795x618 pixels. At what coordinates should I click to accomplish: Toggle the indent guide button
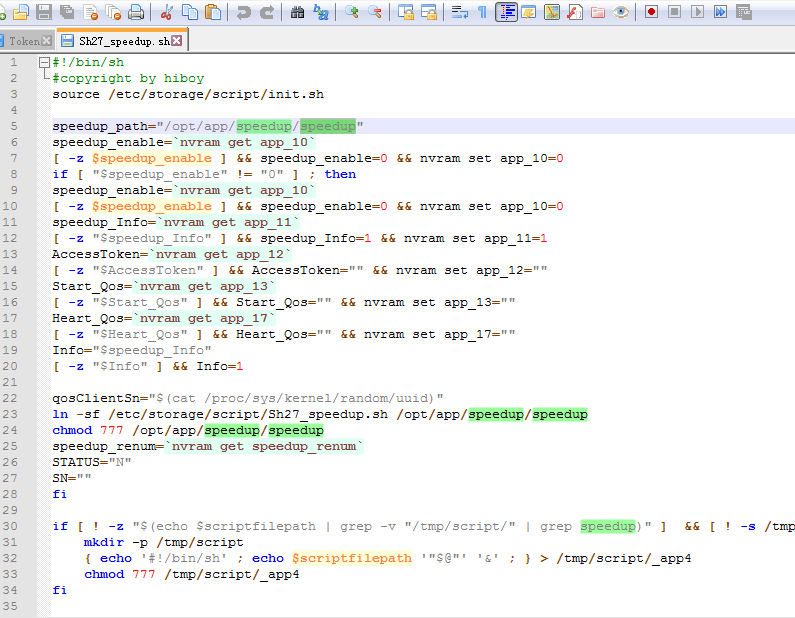pos(506,12)
